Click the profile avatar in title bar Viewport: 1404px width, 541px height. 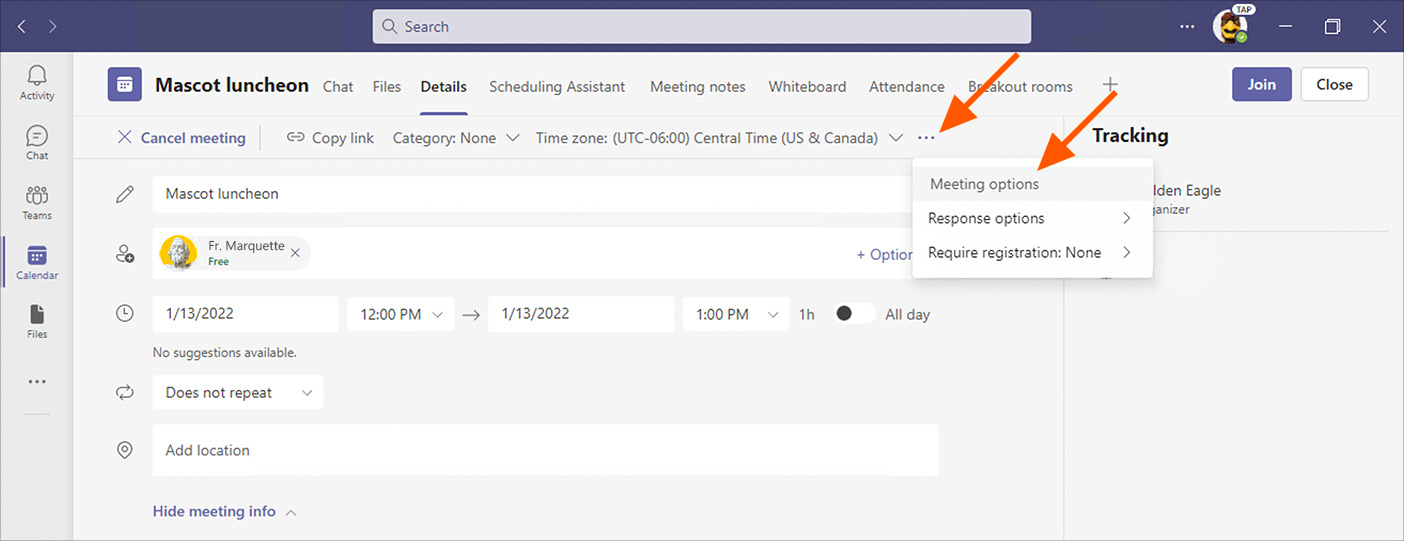(1229, 27)
